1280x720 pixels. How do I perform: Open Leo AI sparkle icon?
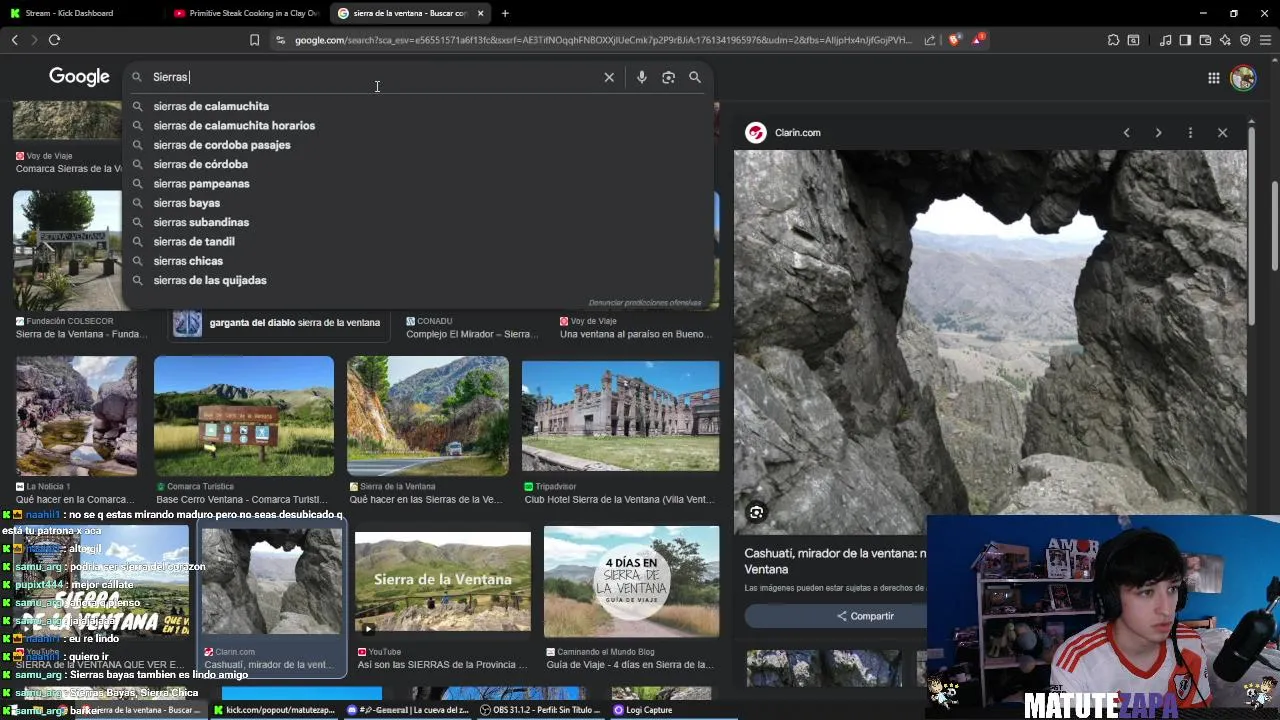pyautogui.click(x=1225, y=40)
